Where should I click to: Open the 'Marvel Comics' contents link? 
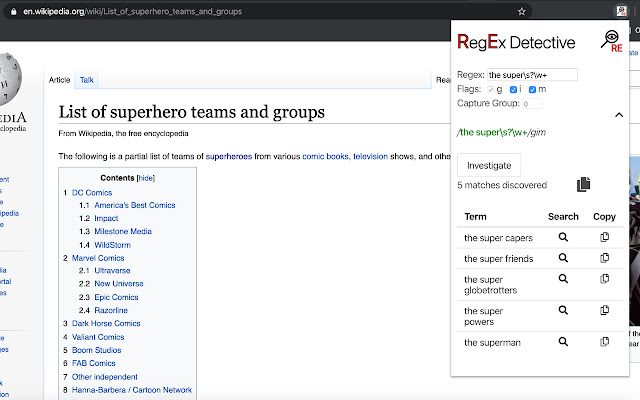click(x=97, y=258)
